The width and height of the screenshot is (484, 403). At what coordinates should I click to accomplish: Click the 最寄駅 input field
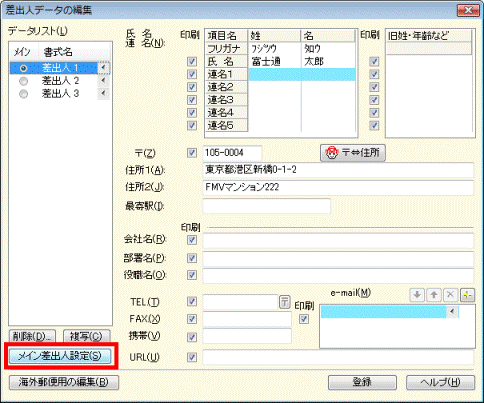coord(267,206)
